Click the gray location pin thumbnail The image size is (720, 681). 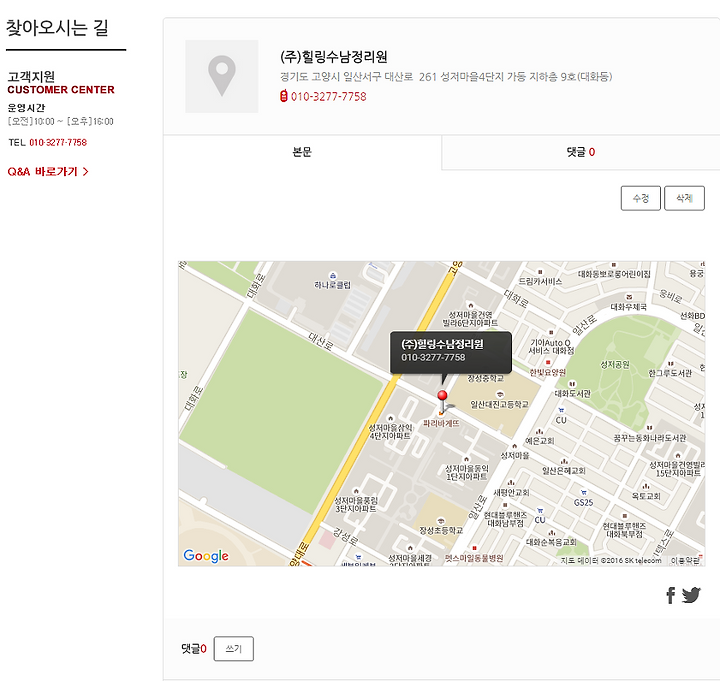pos(221,76)
